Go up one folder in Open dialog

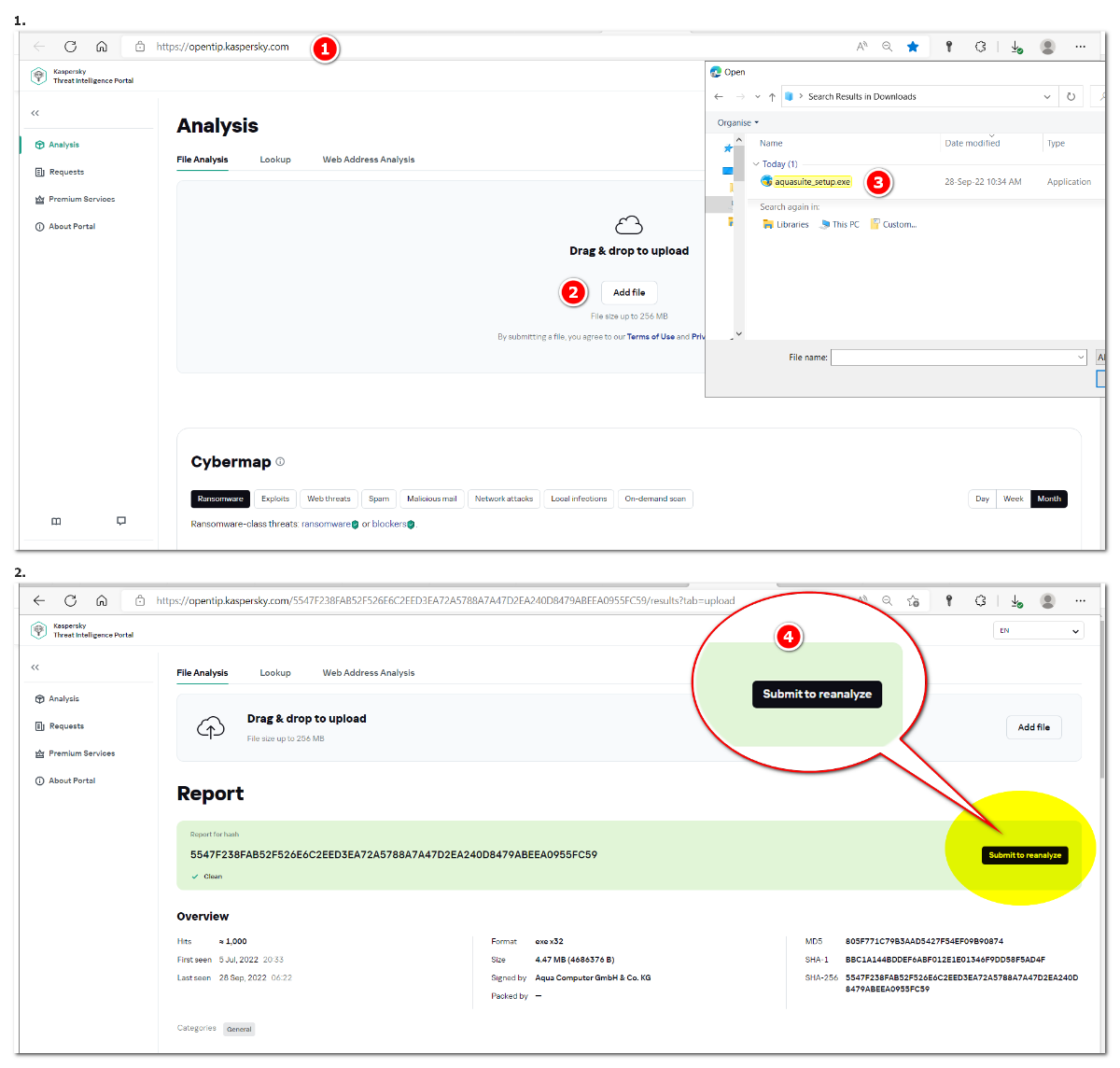[772, 97]
